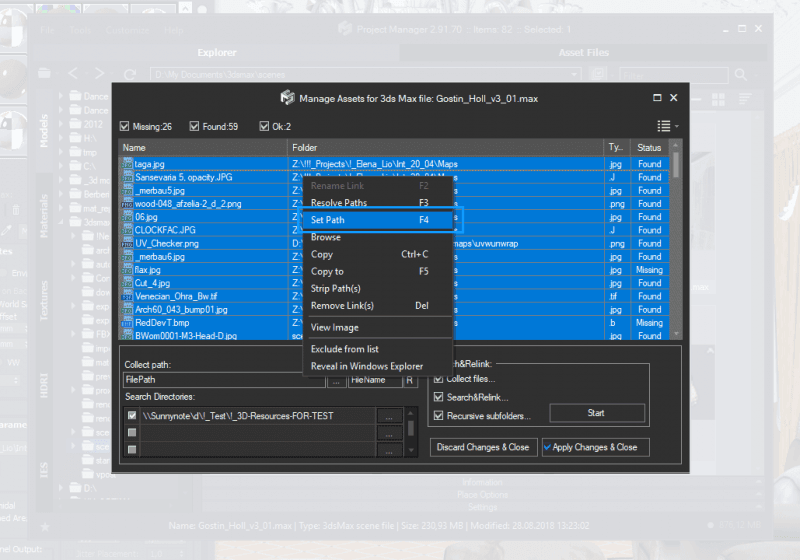Expand the tmp folder node

(x=61, y=152)
